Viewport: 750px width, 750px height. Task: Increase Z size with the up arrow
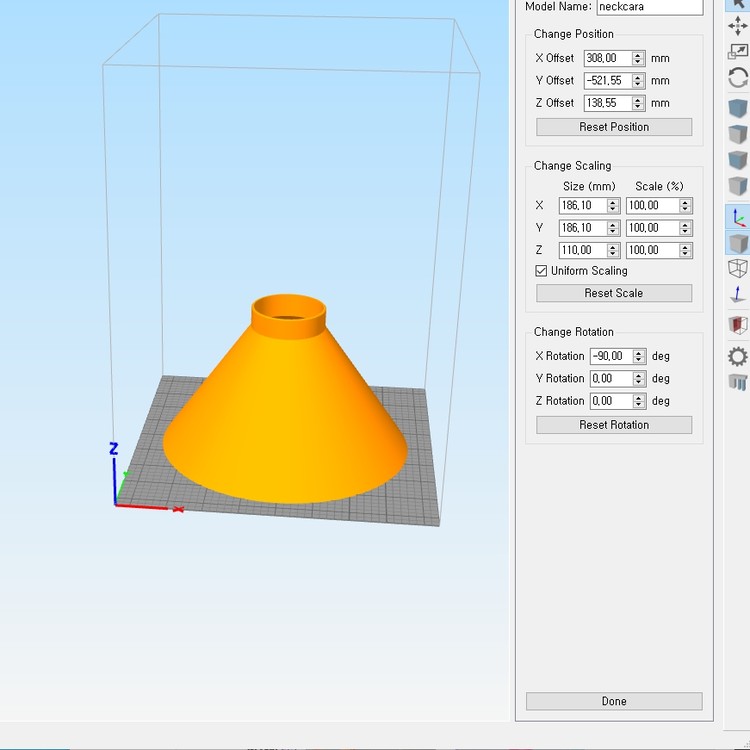click(613, 246)
